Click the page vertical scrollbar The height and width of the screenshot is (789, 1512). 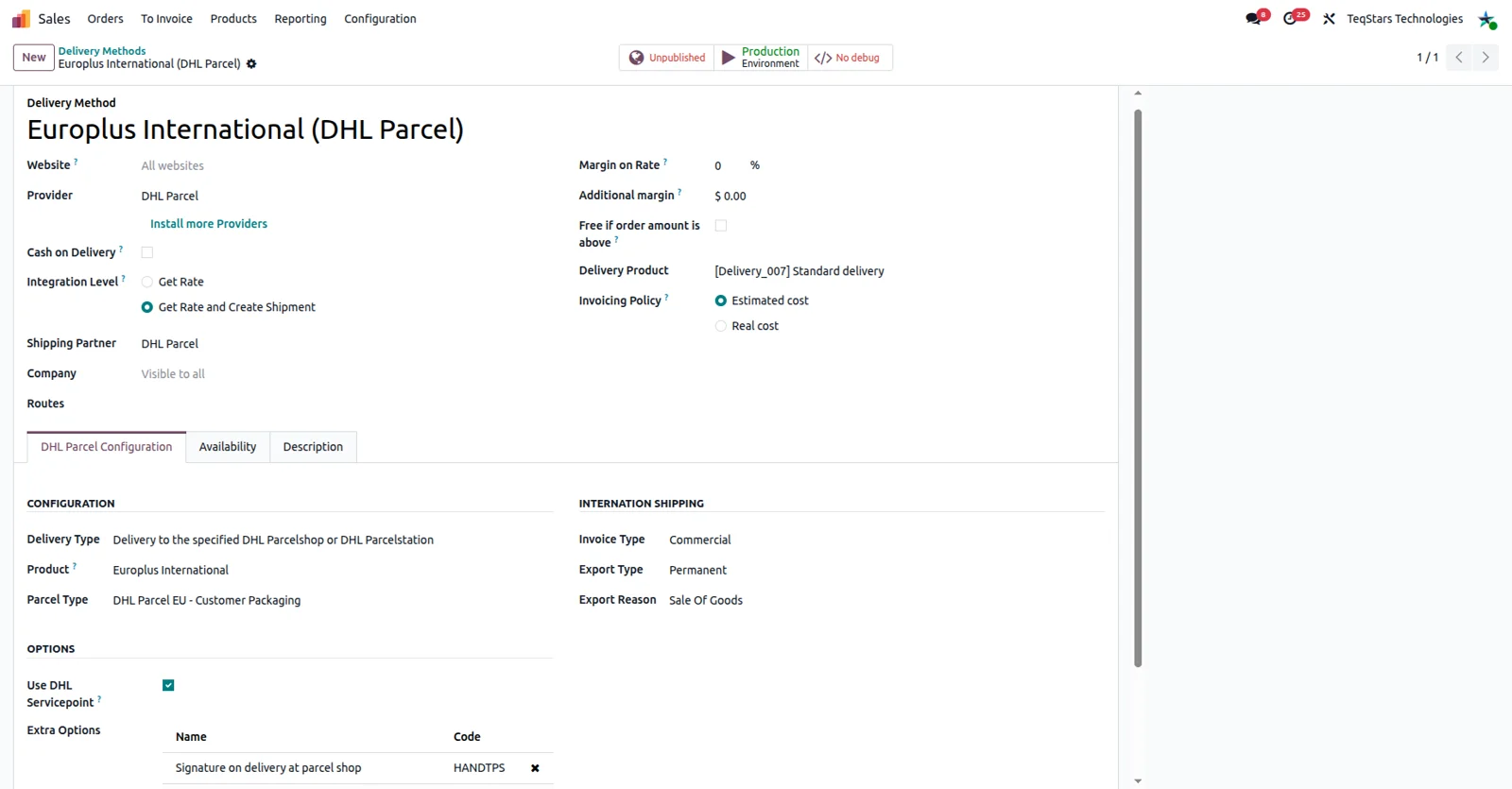pyautogui.click(x=1138, y=387)
